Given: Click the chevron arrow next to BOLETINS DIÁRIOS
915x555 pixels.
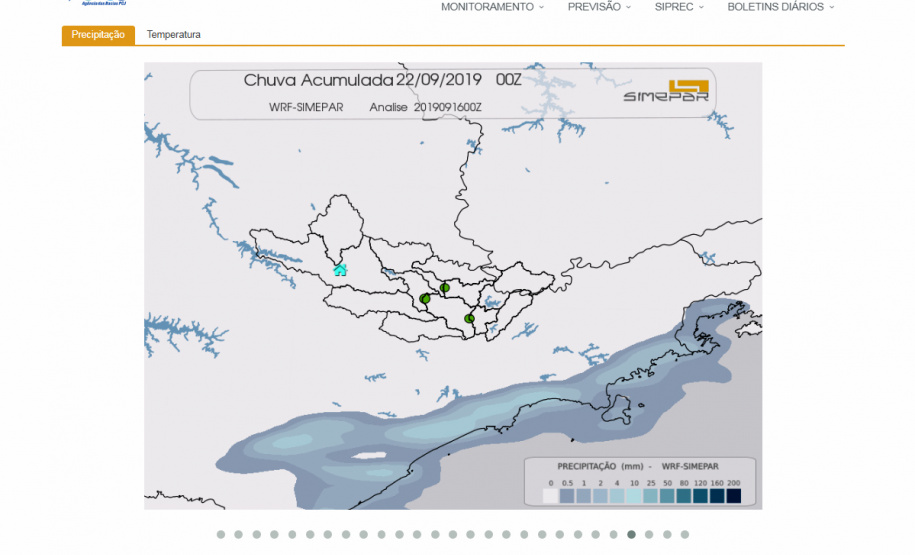Looking at the screenshot, I should tap(832, 7).
